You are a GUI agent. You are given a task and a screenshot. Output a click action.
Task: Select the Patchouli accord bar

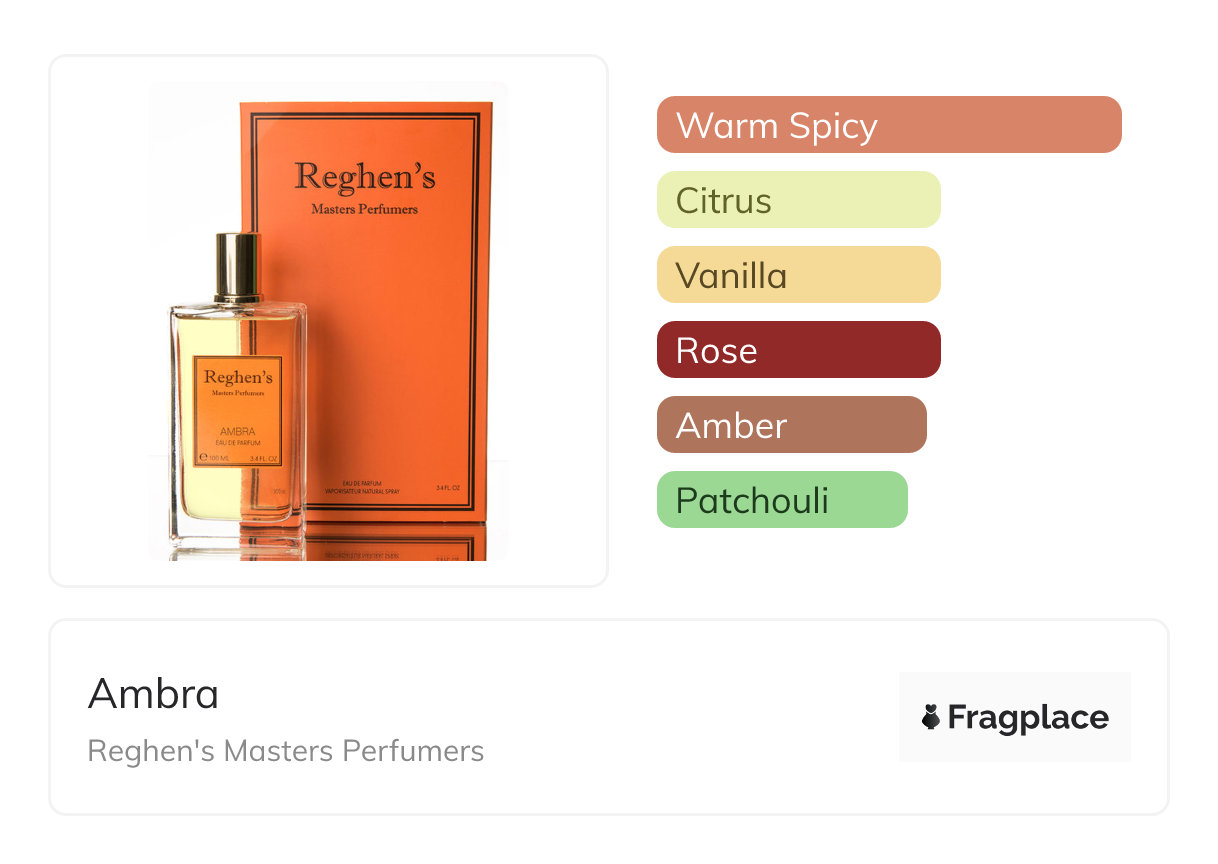click(782, 500)
